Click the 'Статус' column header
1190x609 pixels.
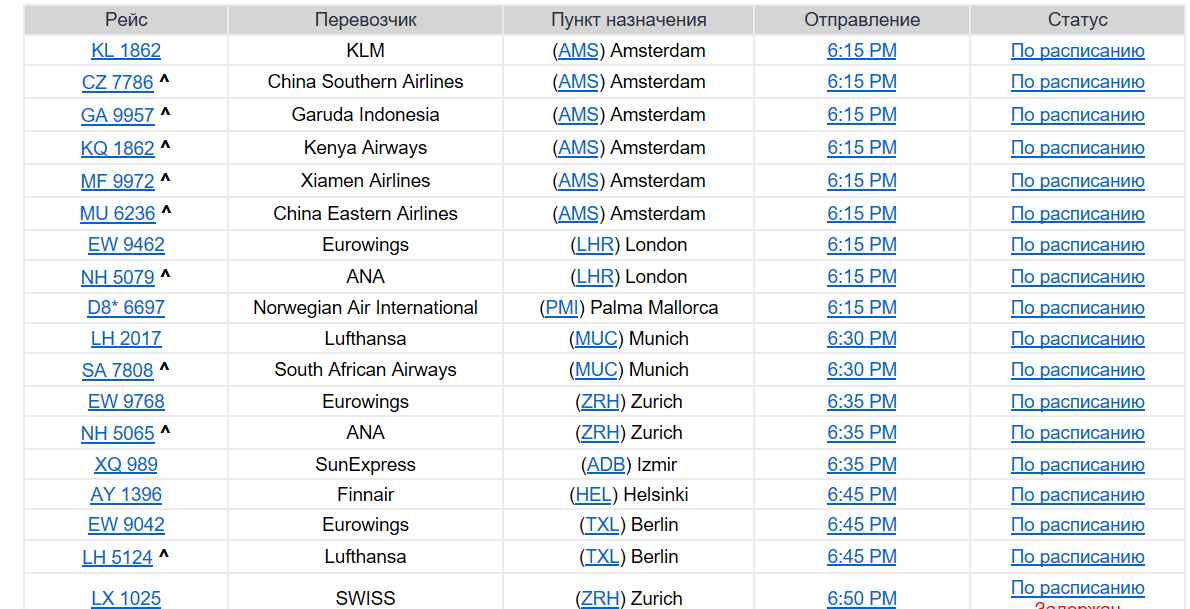(x=1077, y=20)
